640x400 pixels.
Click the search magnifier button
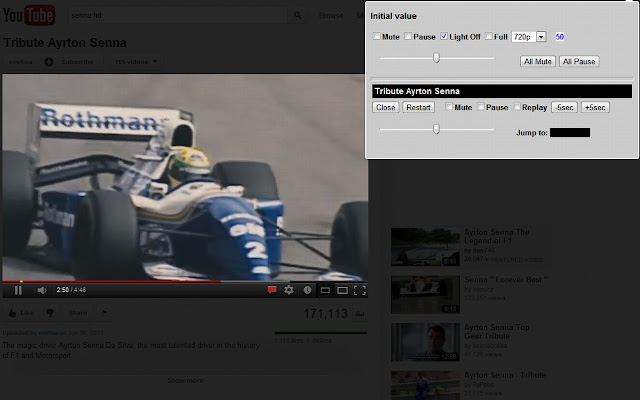tap(297, 16)
